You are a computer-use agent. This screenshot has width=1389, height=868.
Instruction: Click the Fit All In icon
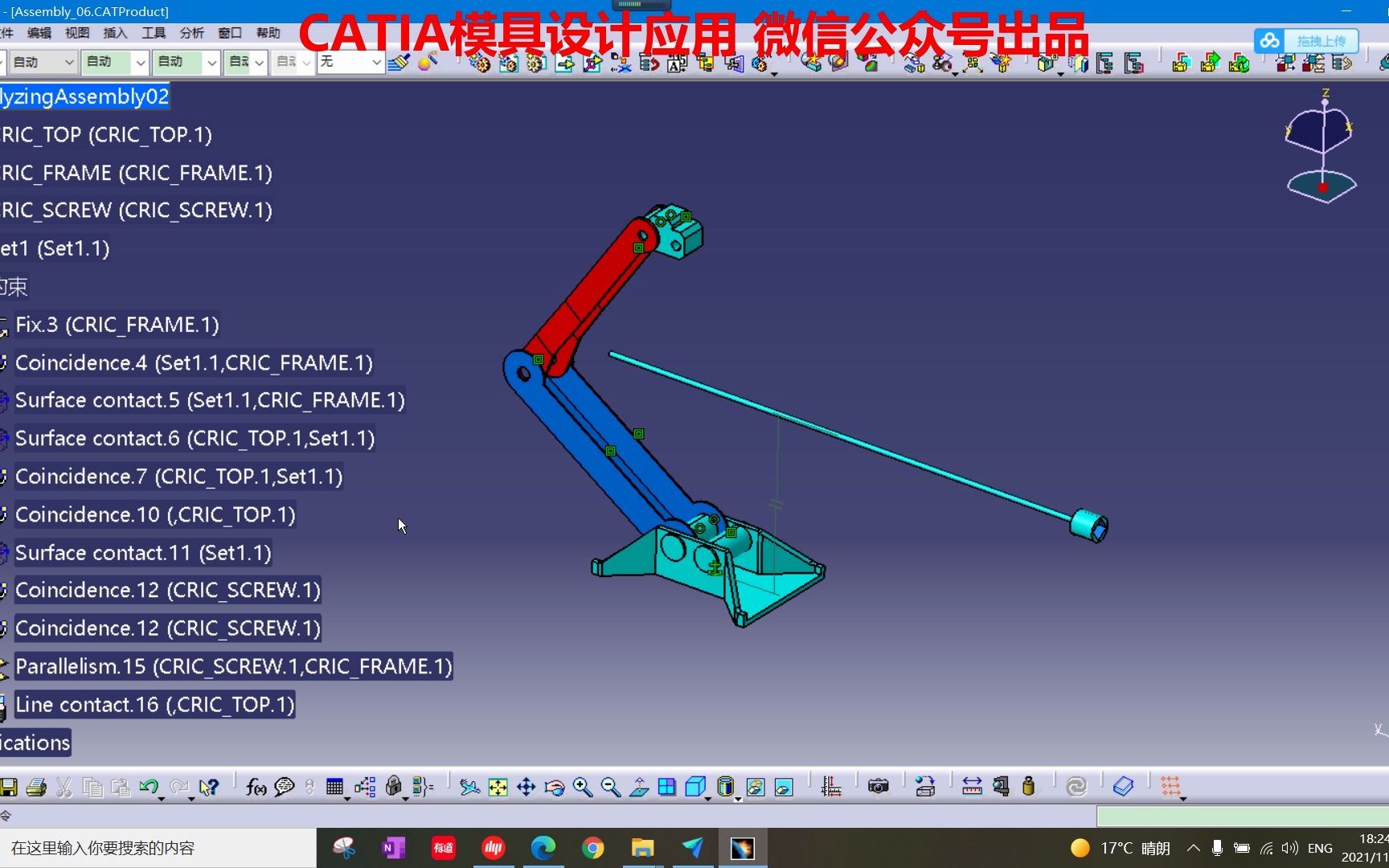(498, 787)
